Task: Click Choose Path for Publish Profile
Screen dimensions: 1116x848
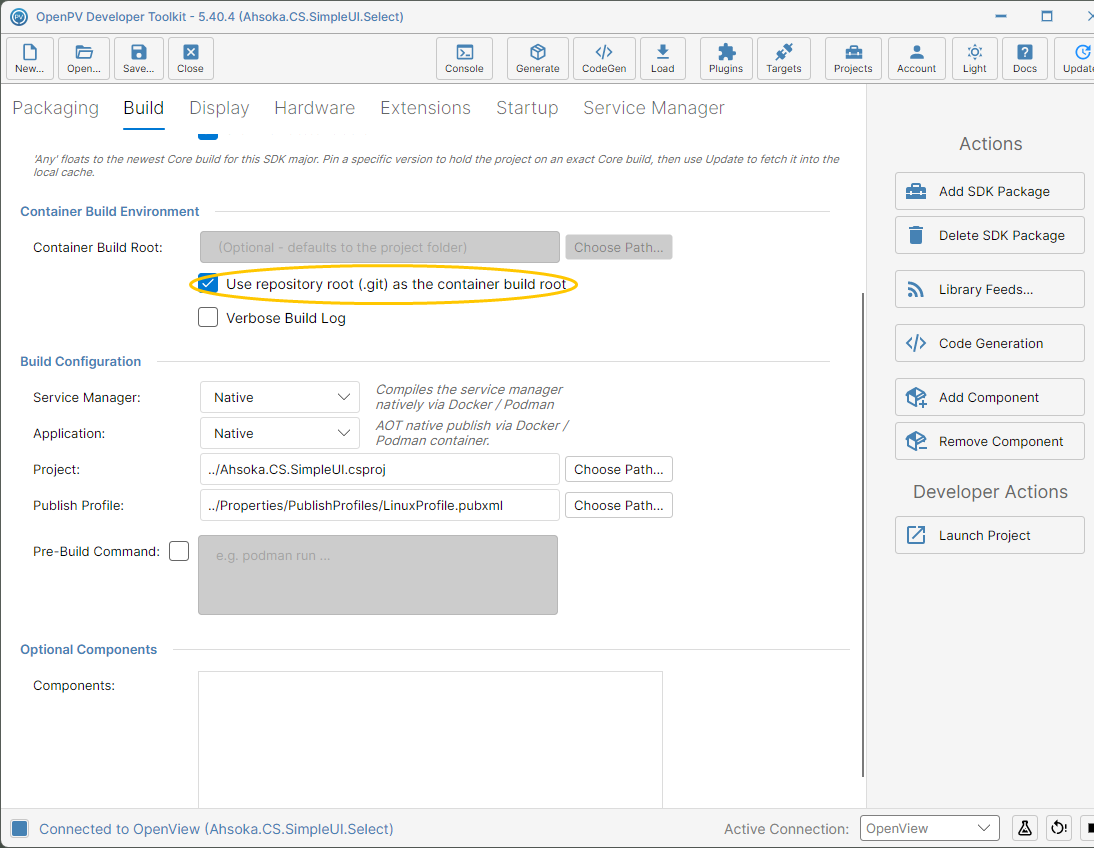Action: [618, 505]
